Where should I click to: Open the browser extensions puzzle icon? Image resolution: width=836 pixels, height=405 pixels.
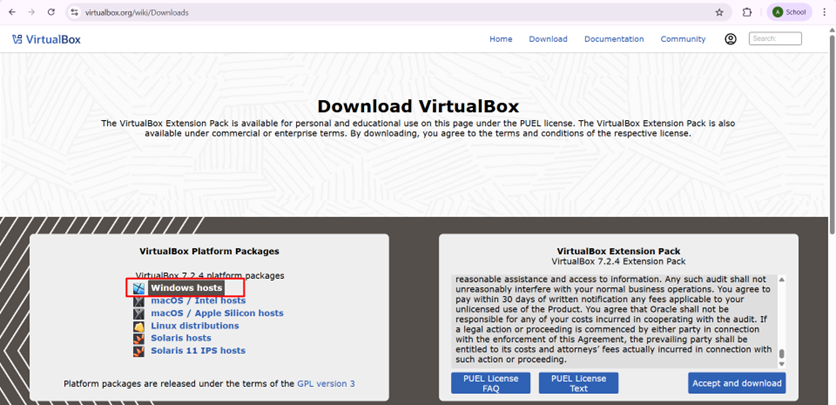[747, 12]
